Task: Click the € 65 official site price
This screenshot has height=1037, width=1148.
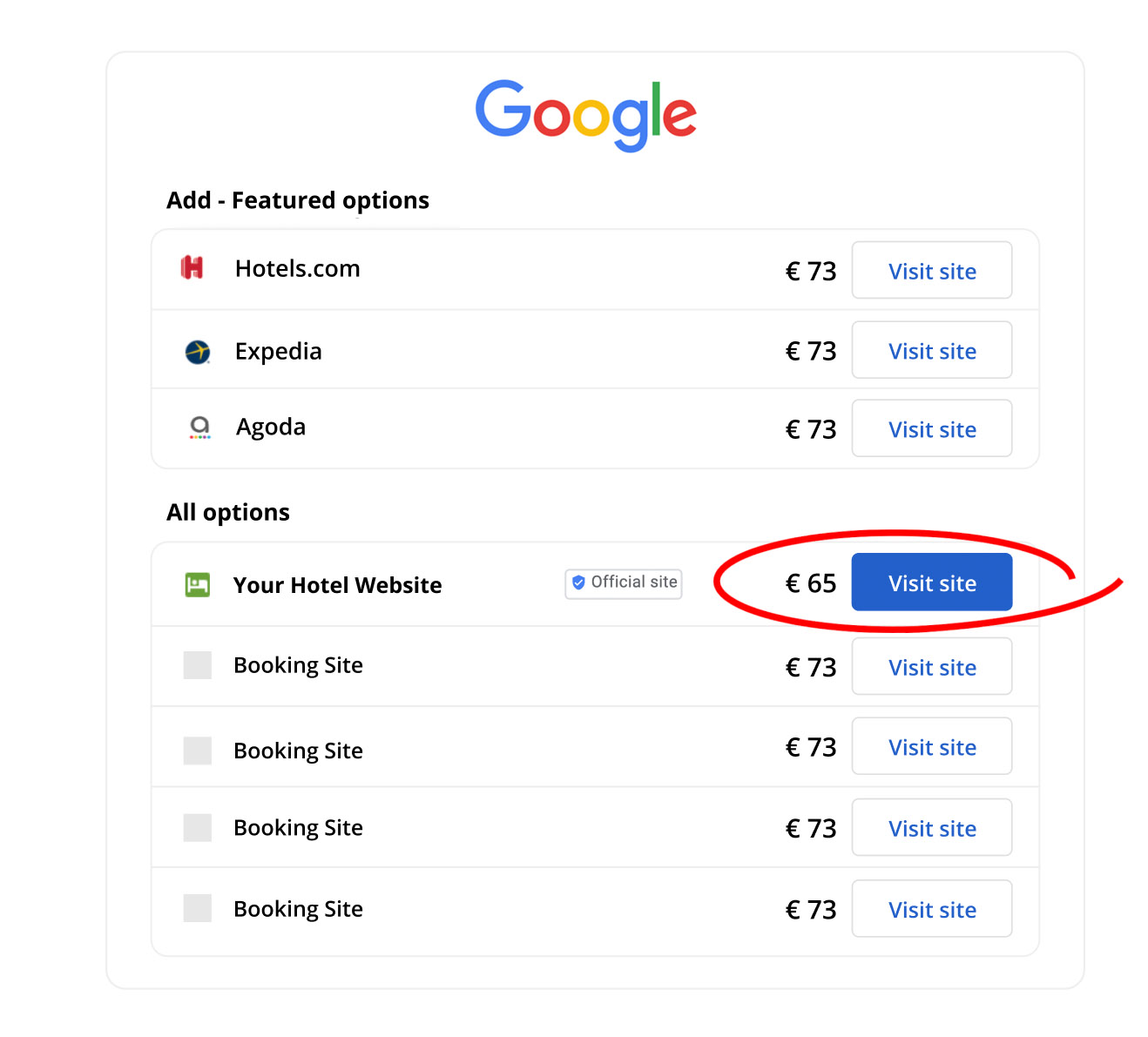Action: [810, 583]
